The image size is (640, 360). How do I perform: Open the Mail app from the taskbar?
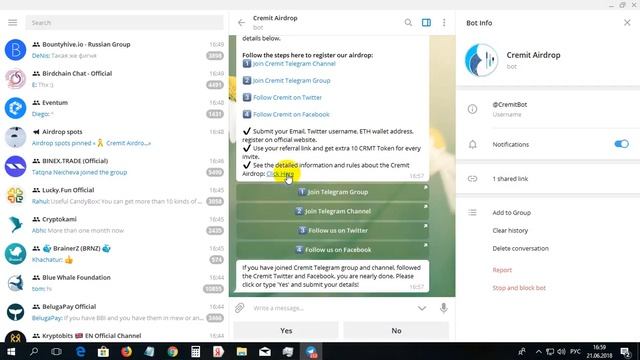pyautogui.click(x=265, y=352)
